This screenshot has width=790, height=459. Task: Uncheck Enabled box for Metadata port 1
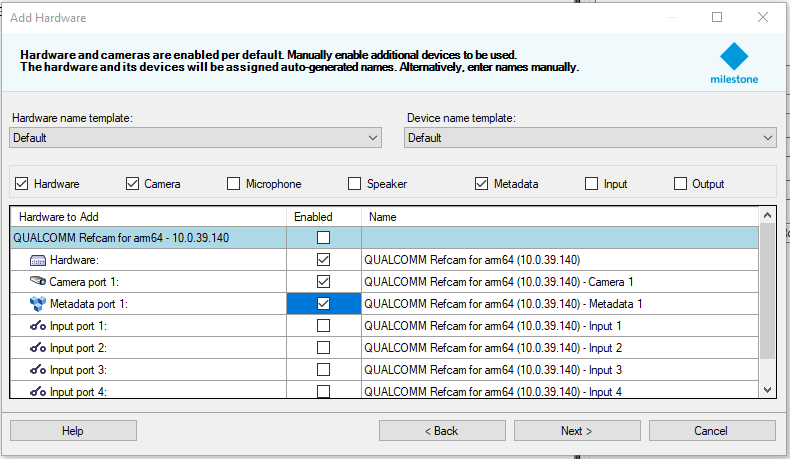pos(323,303)
